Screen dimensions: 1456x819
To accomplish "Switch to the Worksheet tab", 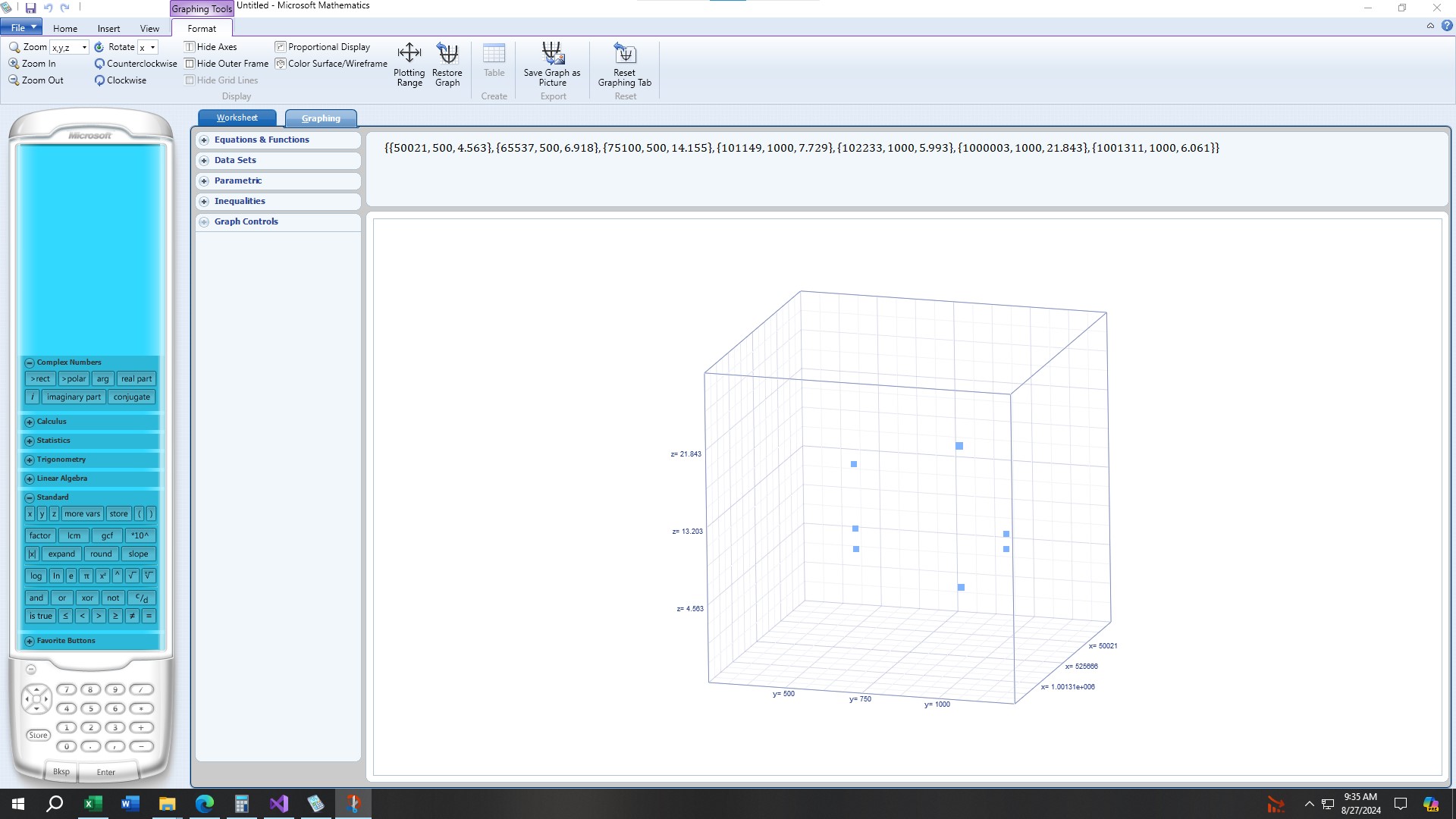I will coord(237,118).
